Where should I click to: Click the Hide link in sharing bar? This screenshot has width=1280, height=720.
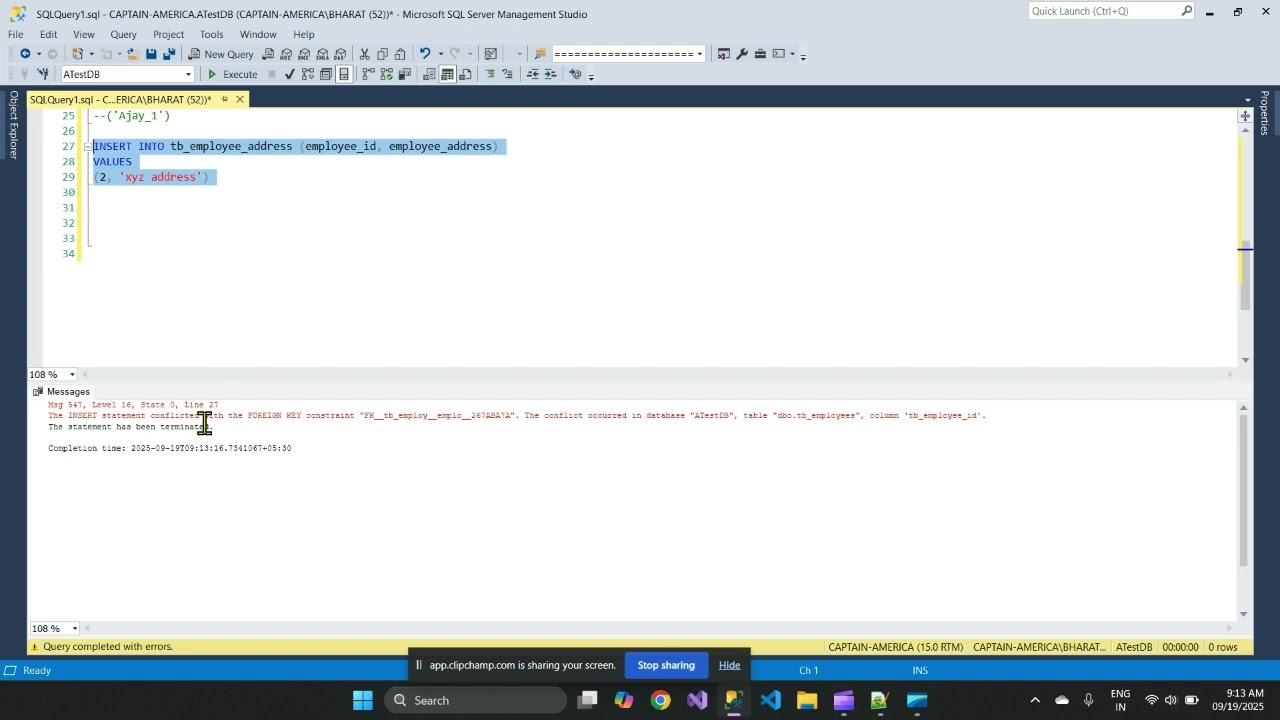coord(730,666)
